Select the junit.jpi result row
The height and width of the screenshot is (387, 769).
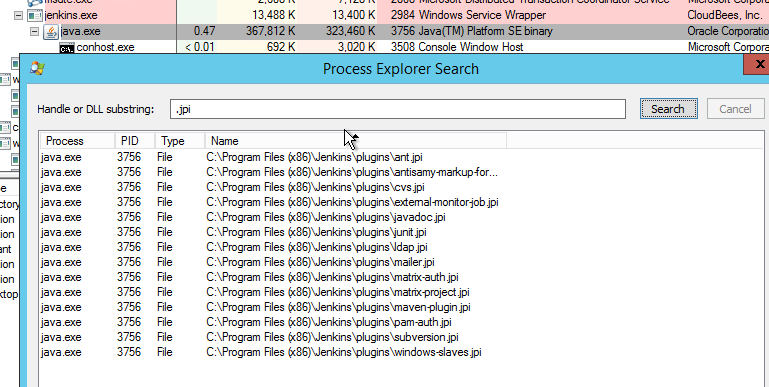coord(274,232)
